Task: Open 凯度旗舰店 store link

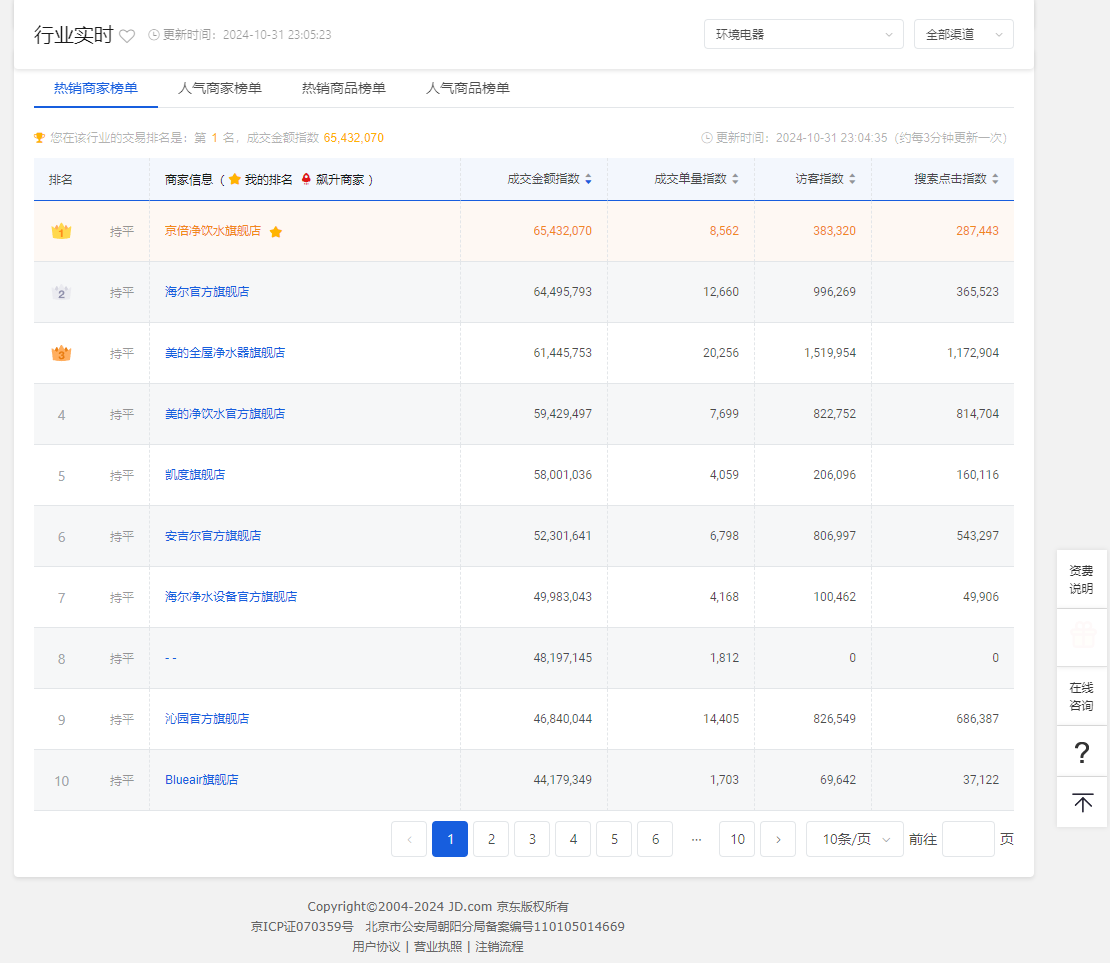Action: pos(195,474)
